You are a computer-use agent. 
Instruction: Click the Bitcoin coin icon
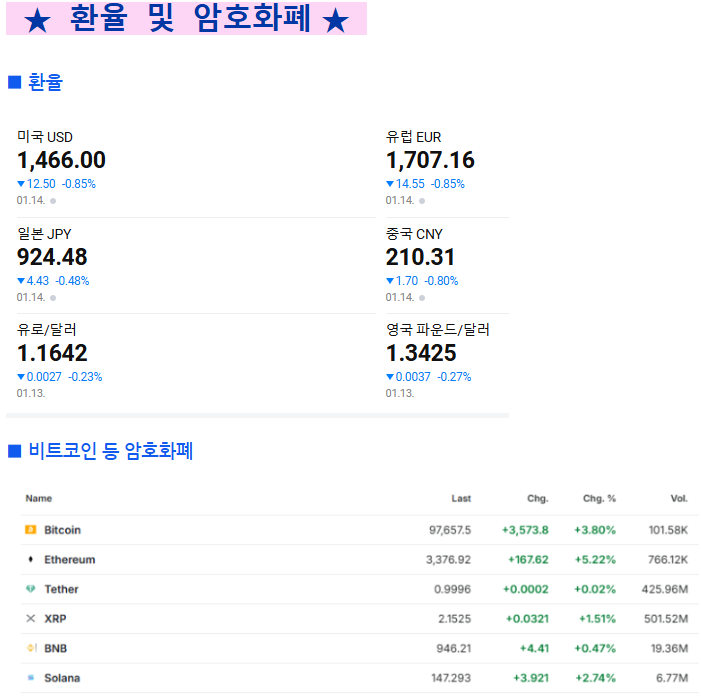coord(30,530)
